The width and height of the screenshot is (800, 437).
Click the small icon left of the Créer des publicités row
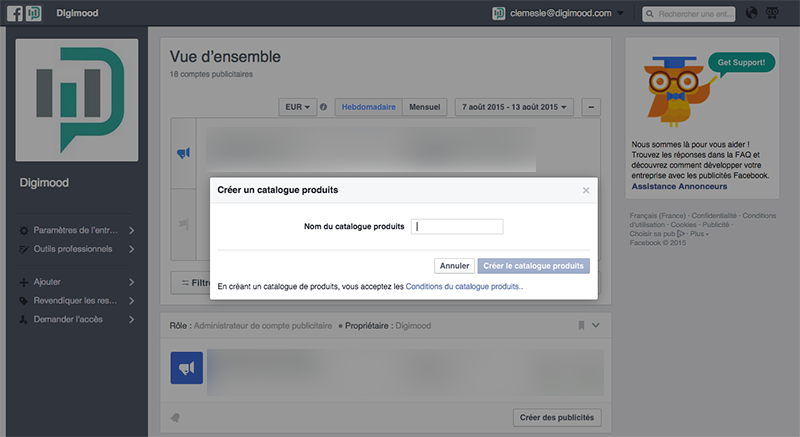tap(176, 418)
